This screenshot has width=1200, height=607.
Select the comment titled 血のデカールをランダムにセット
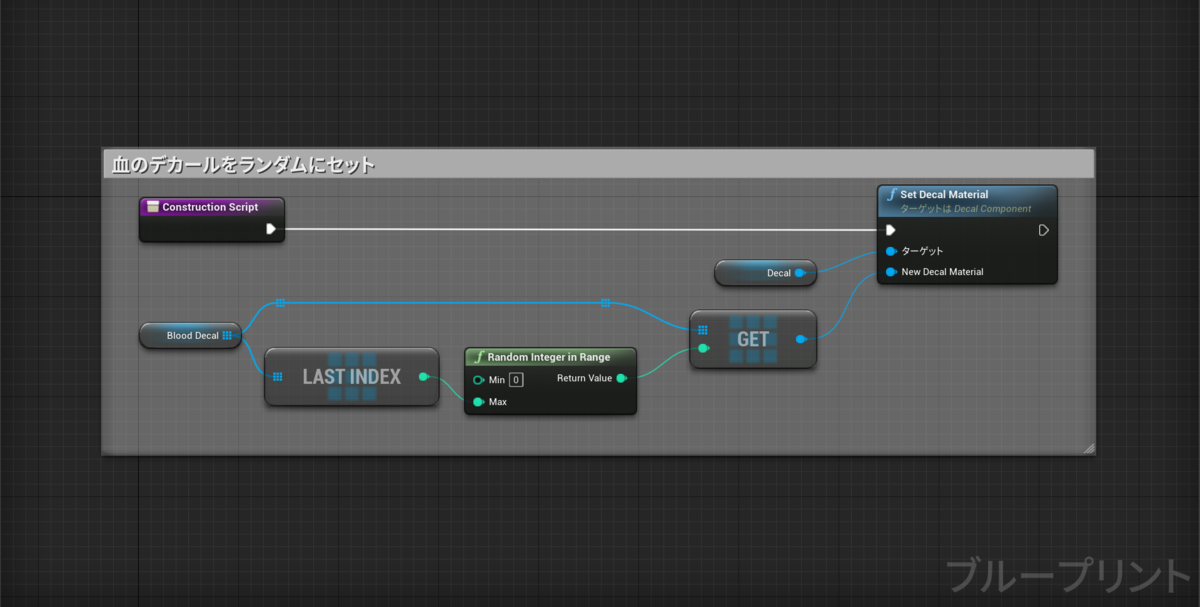[x=598, y=164]
